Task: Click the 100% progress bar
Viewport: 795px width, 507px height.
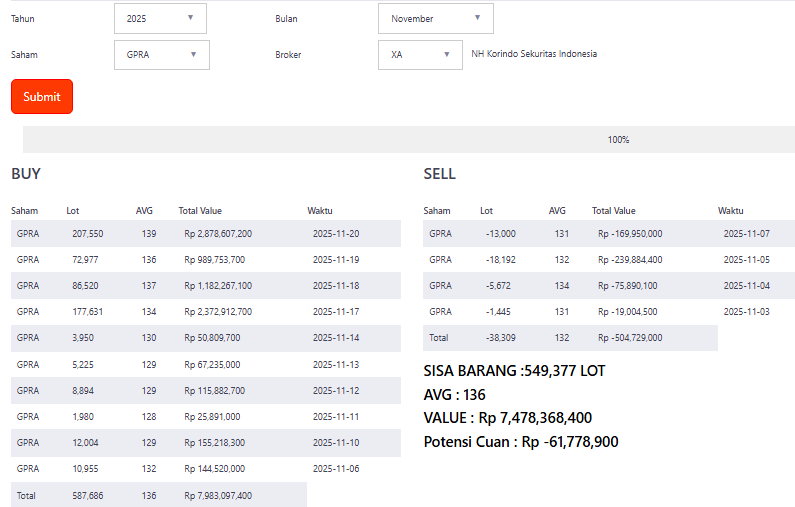Action: [408, 139]
